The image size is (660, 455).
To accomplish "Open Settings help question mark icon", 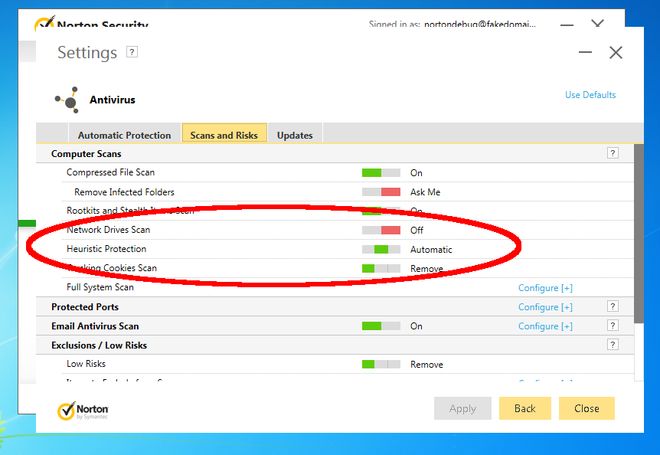I will click(132, 52).
